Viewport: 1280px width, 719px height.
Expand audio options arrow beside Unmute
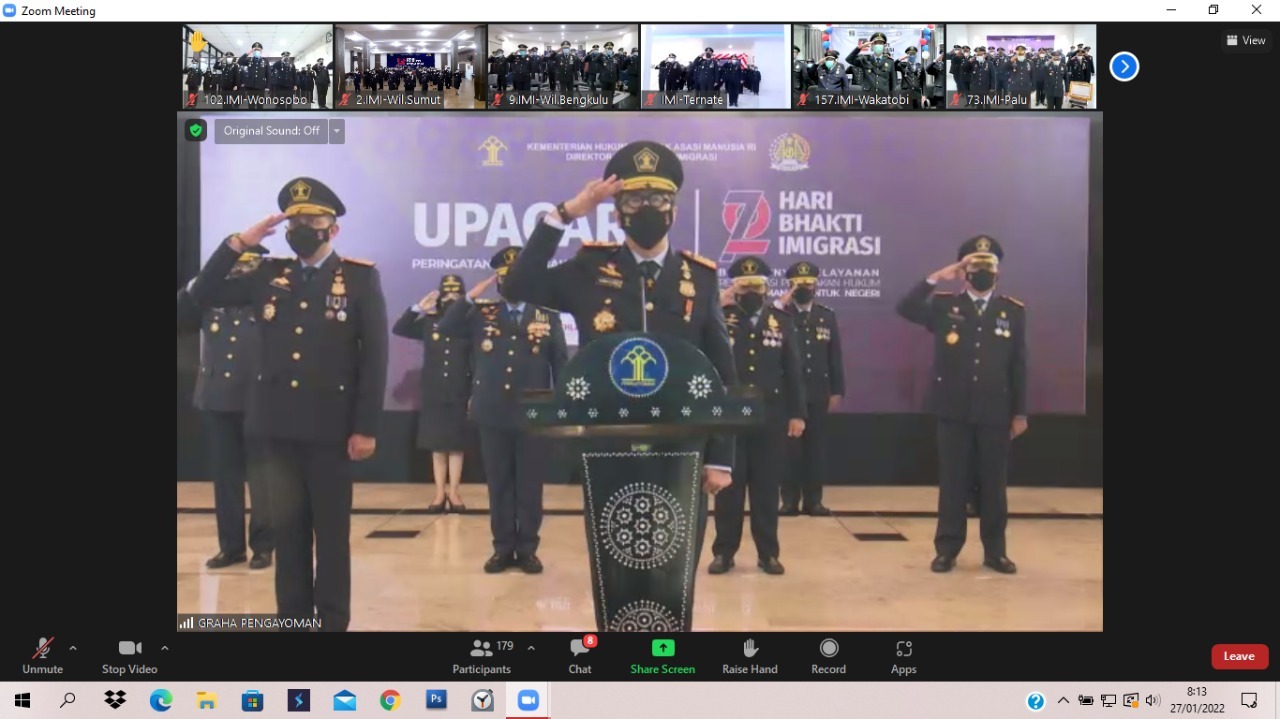tap(73, 648)
